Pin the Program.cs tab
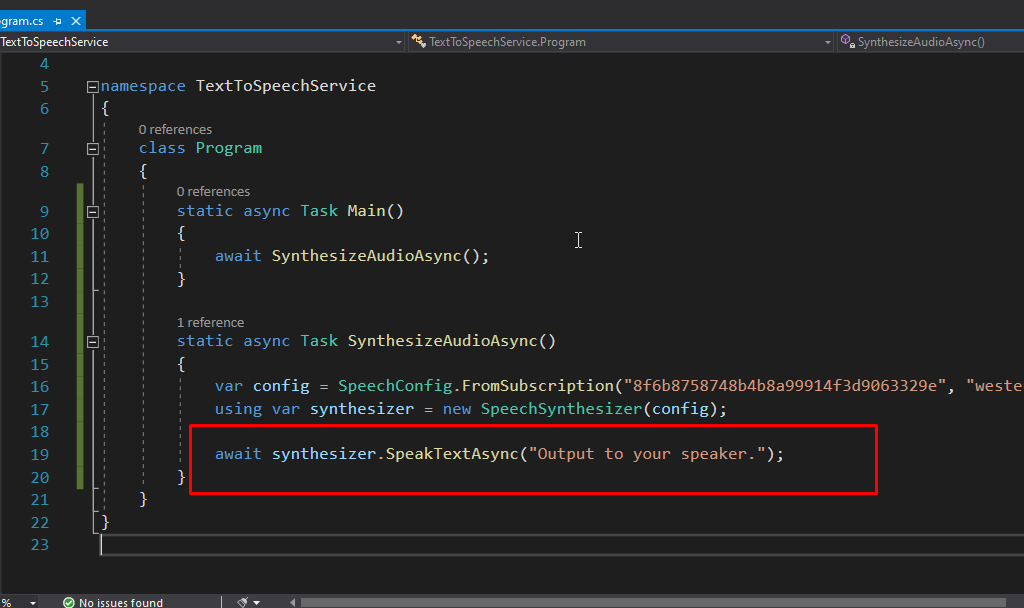 click(58, 20)
